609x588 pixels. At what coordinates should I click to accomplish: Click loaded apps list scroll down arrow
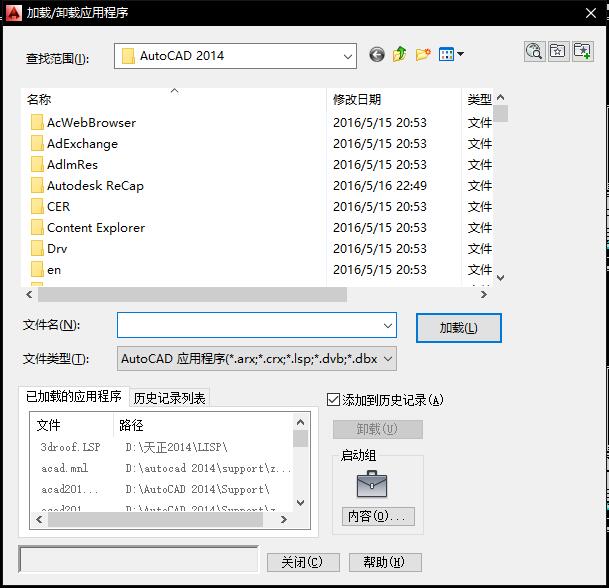301,503
